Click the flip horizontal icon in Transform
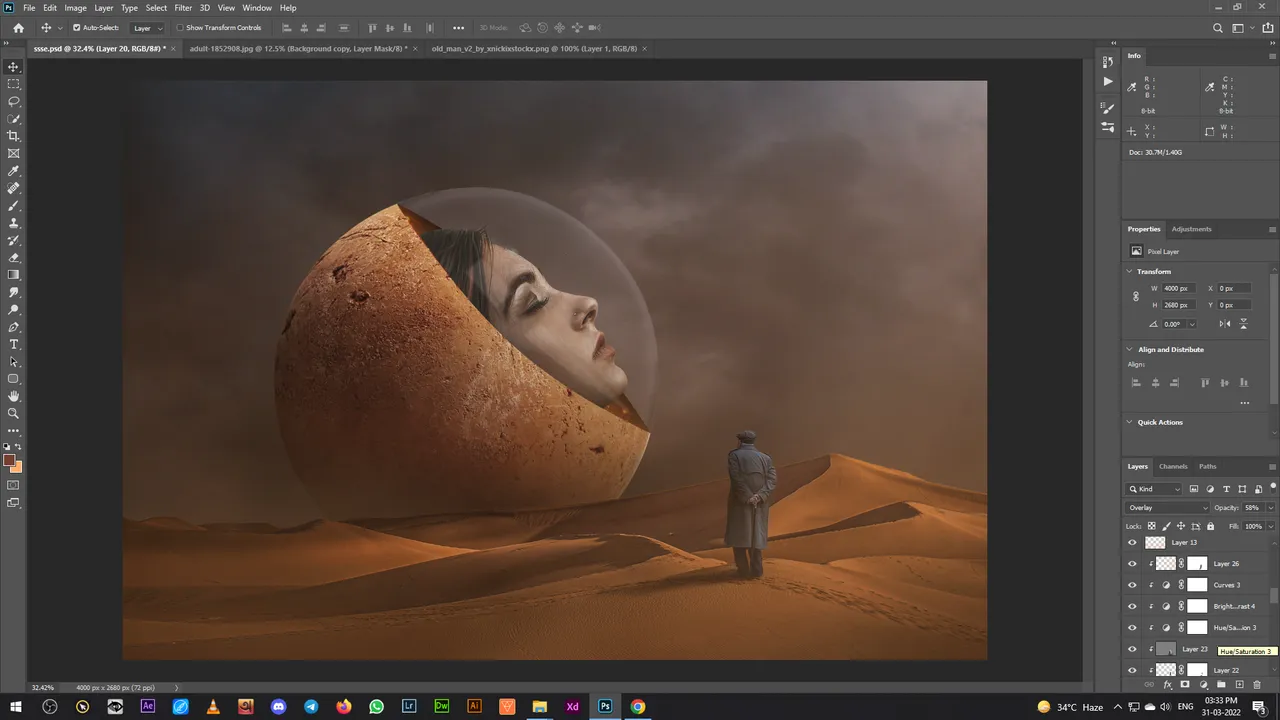 [x=1225, y=324]
